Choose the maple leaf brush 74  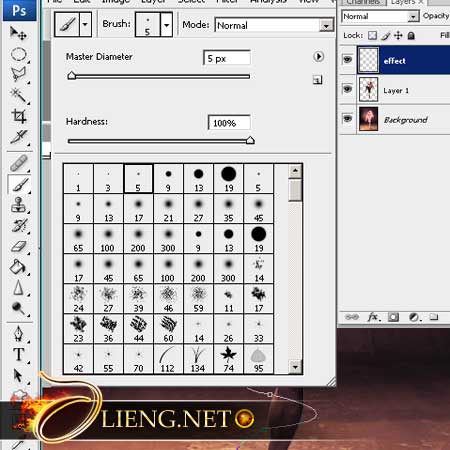(x=229, y=359)
